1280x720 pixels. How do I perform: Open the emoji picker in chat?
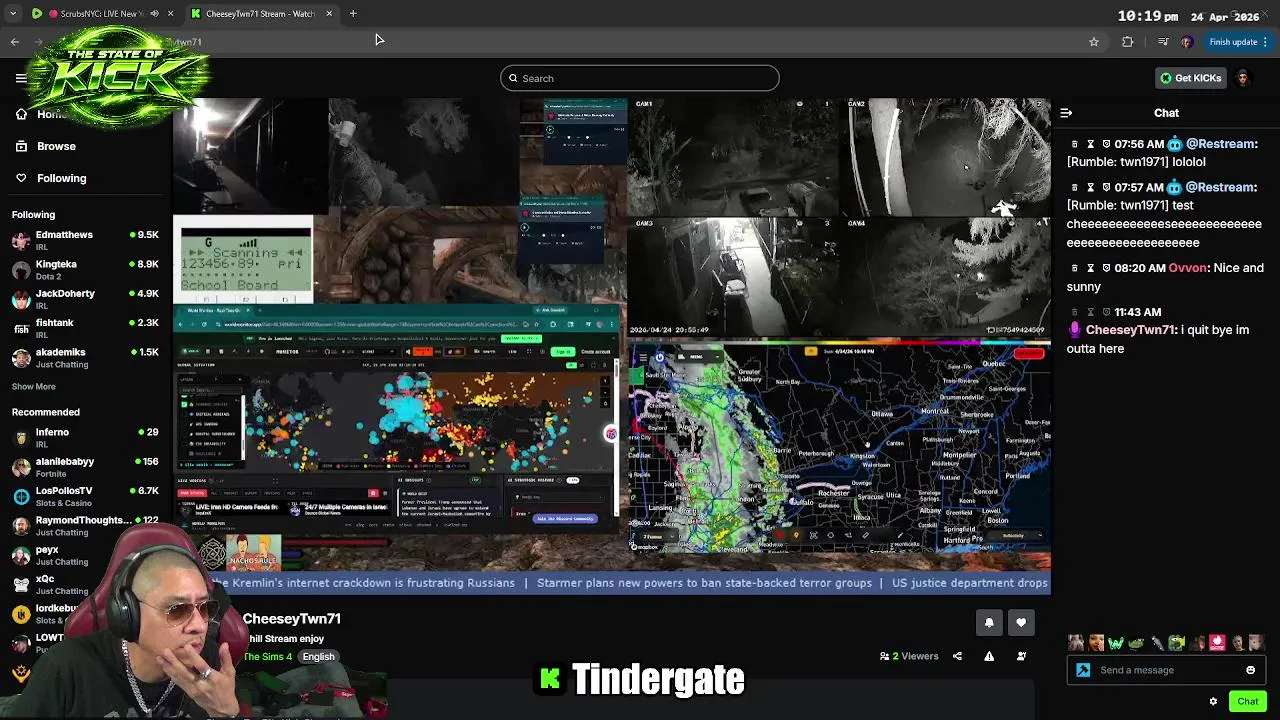pyautogui.click(x=1250, y=670)
